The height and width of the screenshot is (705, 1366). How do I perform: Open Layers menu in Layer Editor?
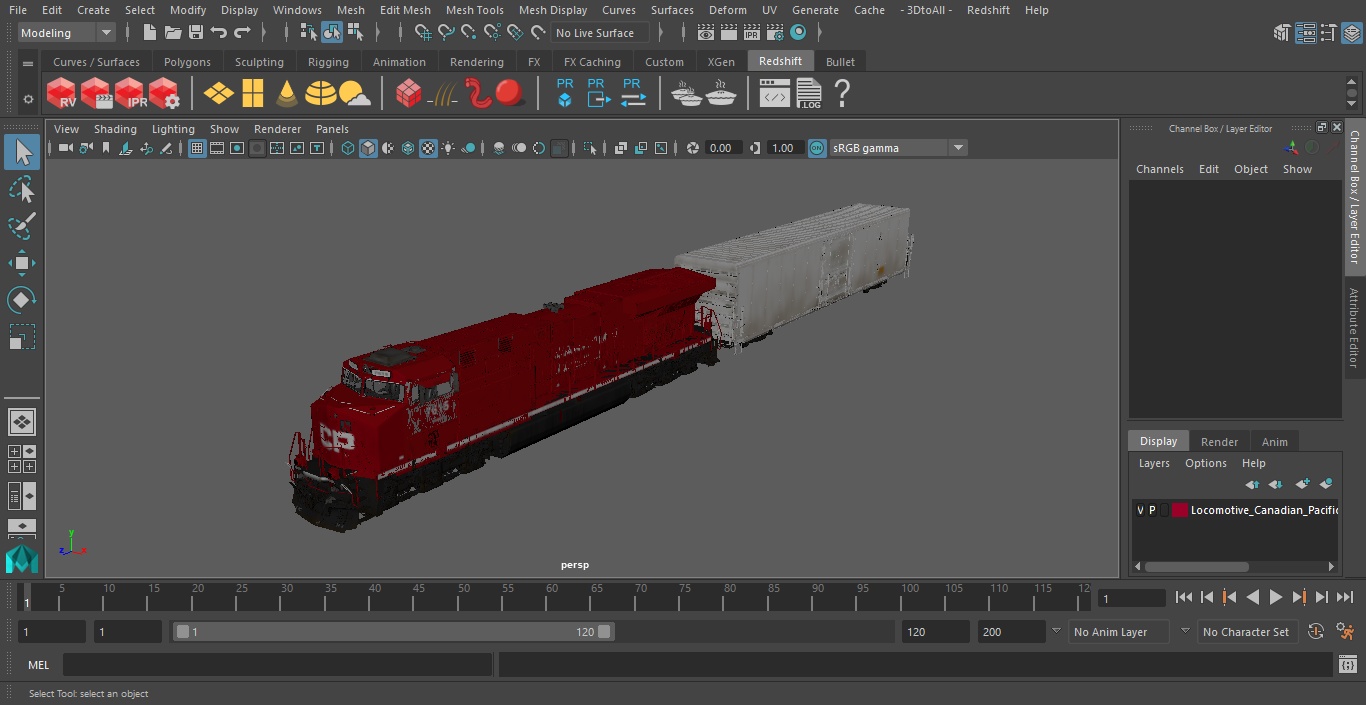click(x=1154, y=463)
